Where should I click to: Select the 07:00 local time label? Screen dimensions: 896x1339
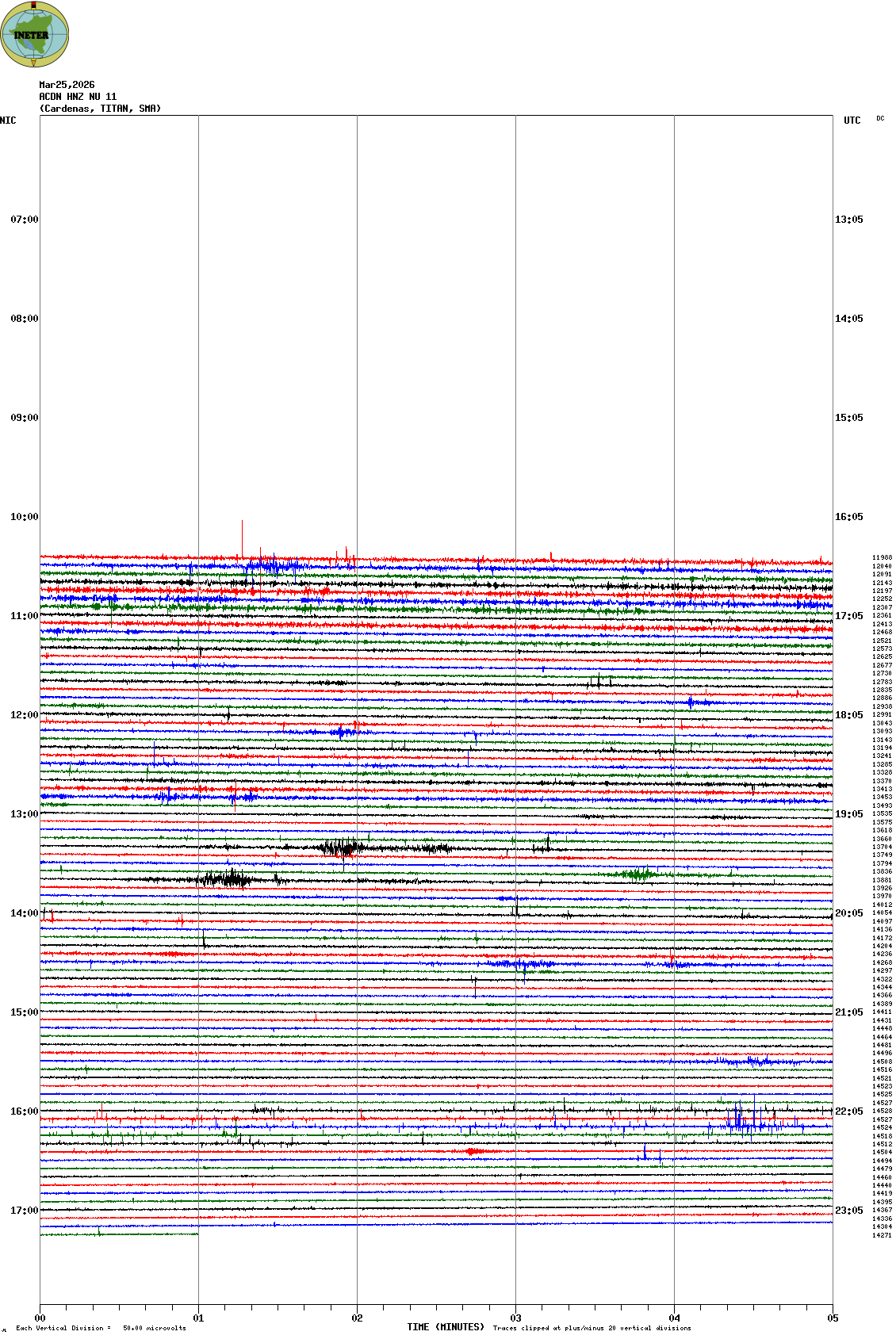click(x=24, y=220)
